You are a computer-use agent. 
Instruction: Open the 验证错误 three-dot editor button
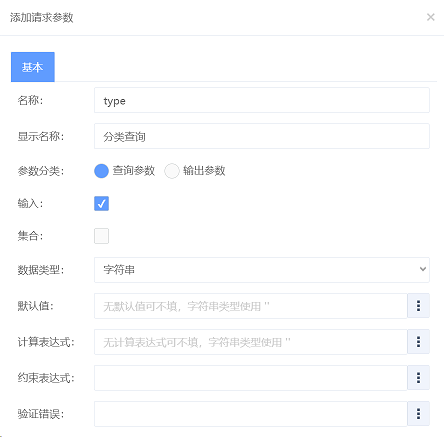[x=418, y=414]
